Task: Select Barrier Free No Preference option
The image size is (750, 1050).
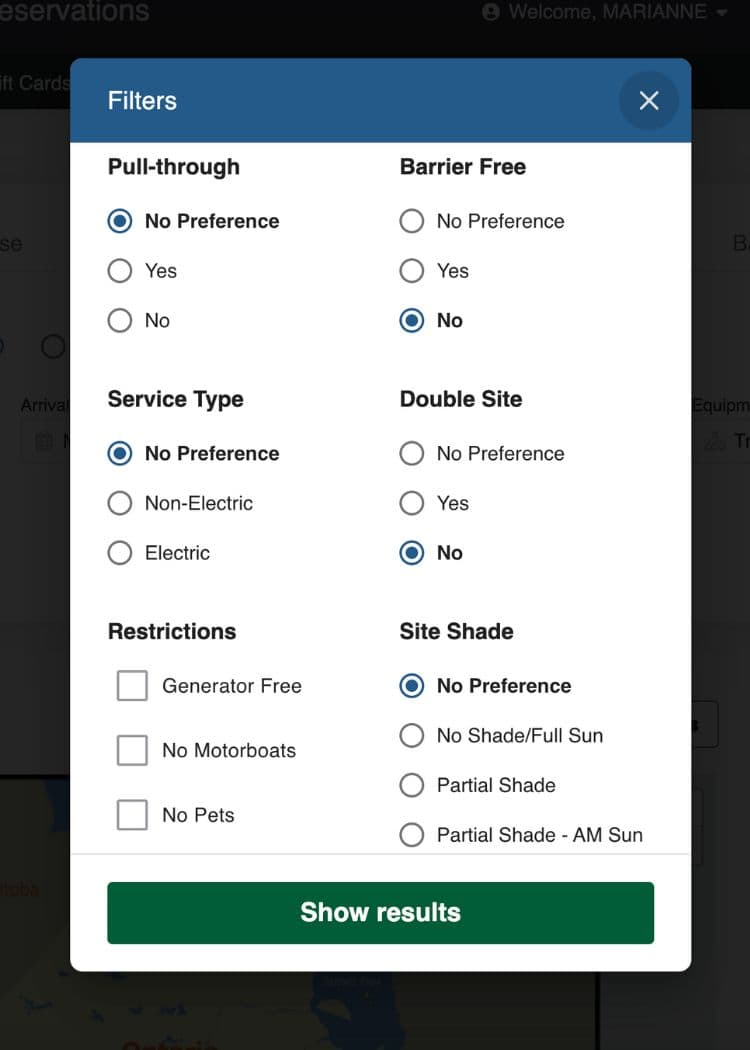Action: point(412,221)
